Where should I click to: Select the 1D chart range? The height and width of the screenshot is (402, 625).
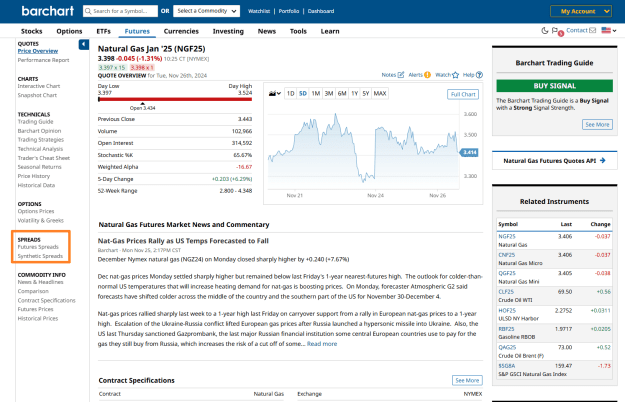[x=291, y=94]
